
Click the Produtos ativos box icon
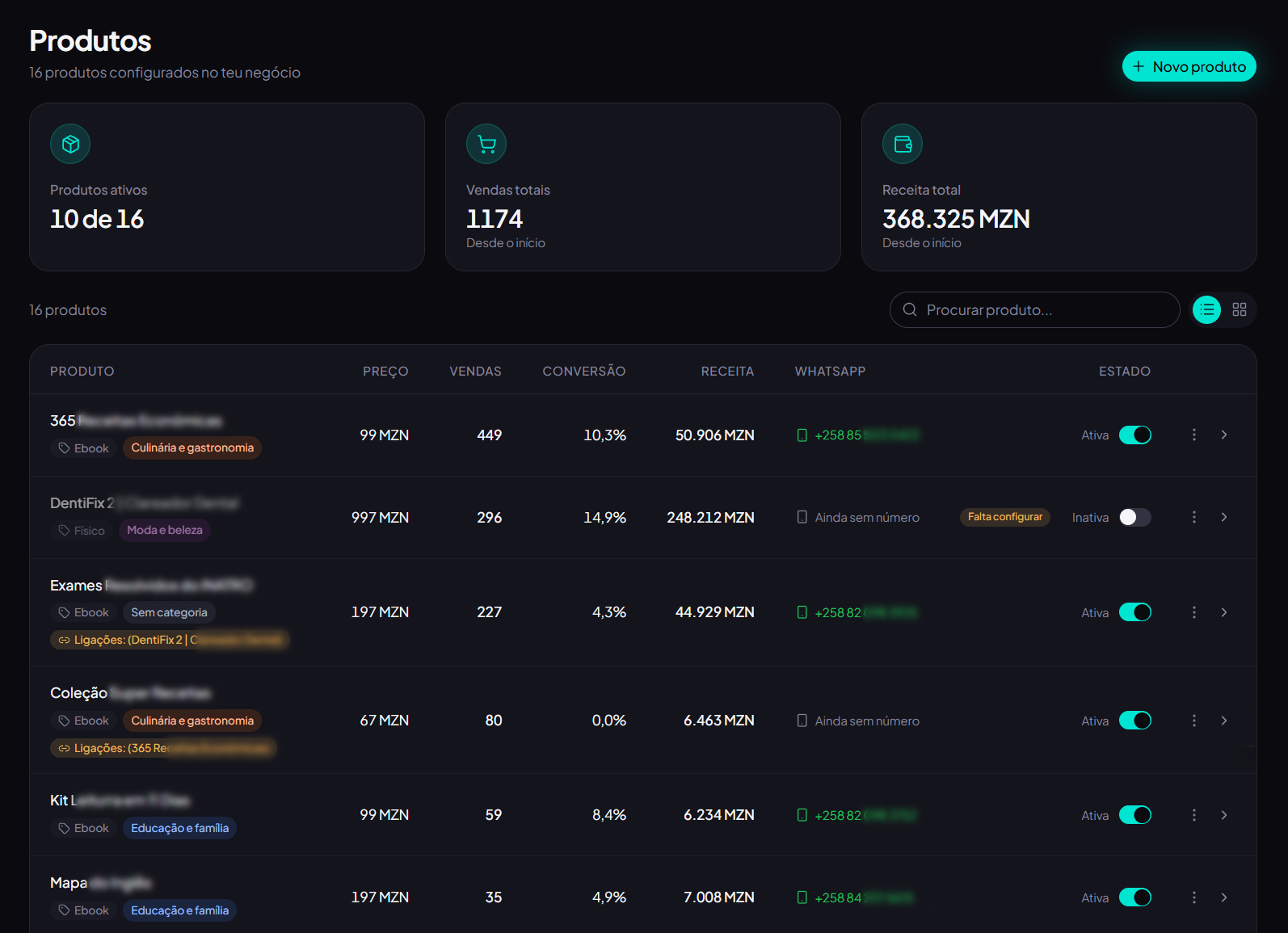click(70, 144)
